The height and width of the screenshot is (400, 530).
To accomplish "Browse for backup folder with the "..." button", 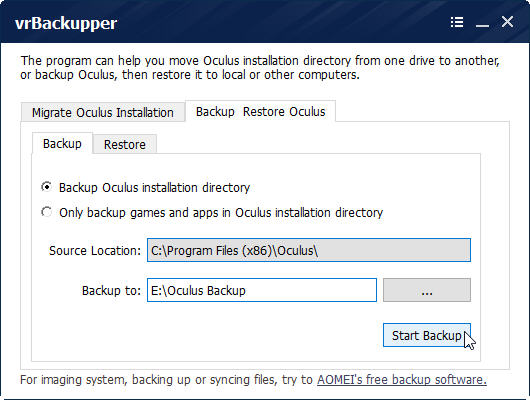I will point(427,290).
